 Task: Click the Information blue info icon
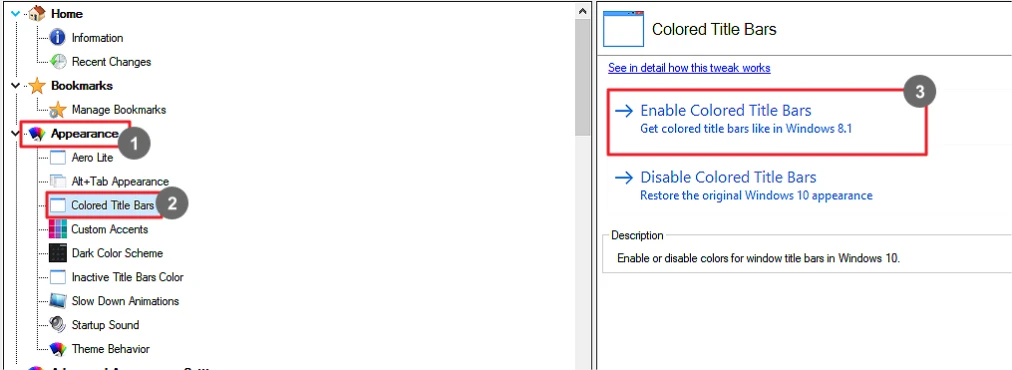(58, 38)
